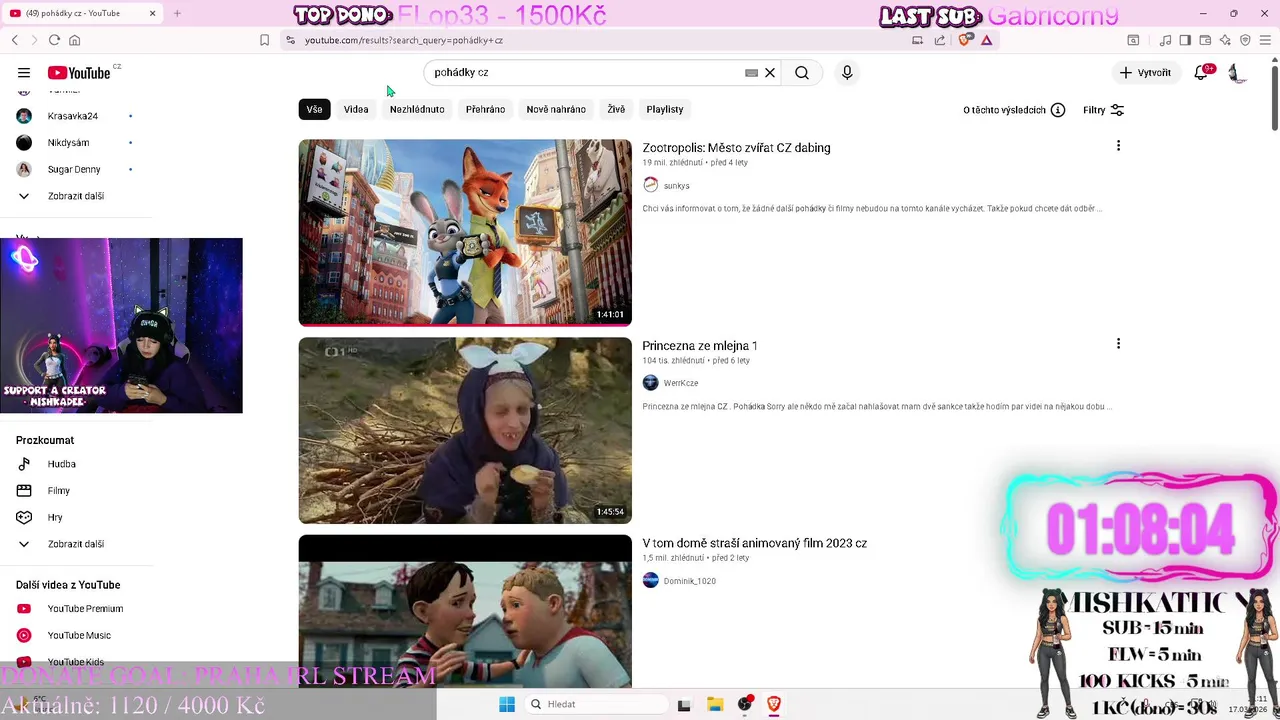Click the taskbar Hledat search box
The height and width of the screenshot is (720, 1280).
click(595, 704)
